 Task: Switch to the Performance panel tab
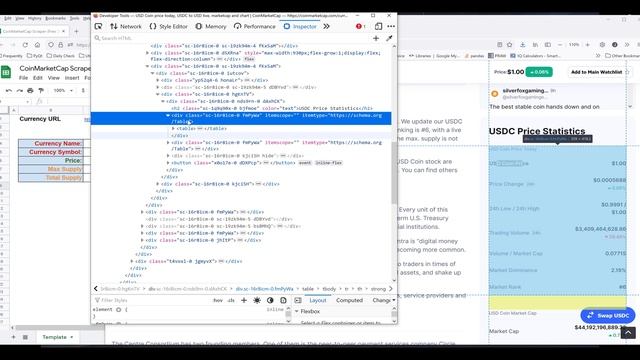click(x=255, y=26)
